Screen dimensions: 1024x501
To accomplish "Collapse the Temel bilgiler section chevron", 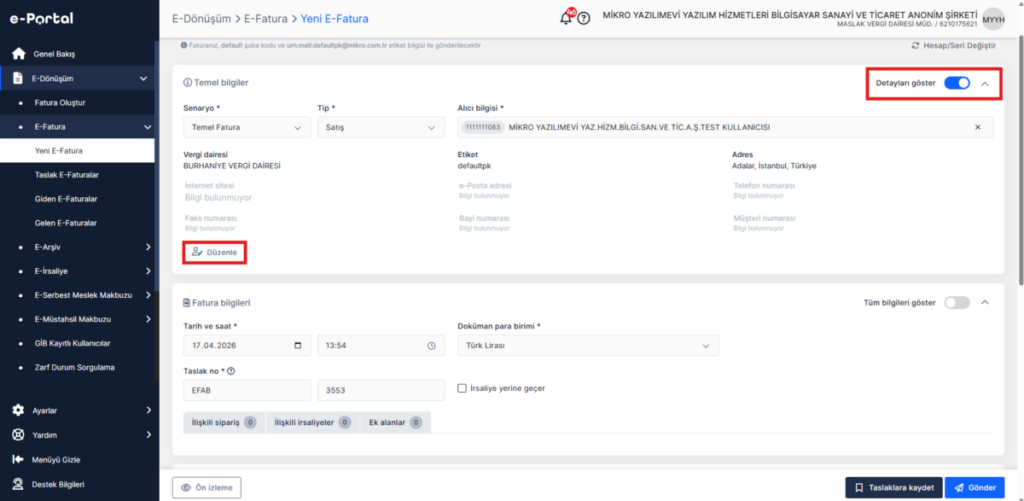I will point(985,84).
